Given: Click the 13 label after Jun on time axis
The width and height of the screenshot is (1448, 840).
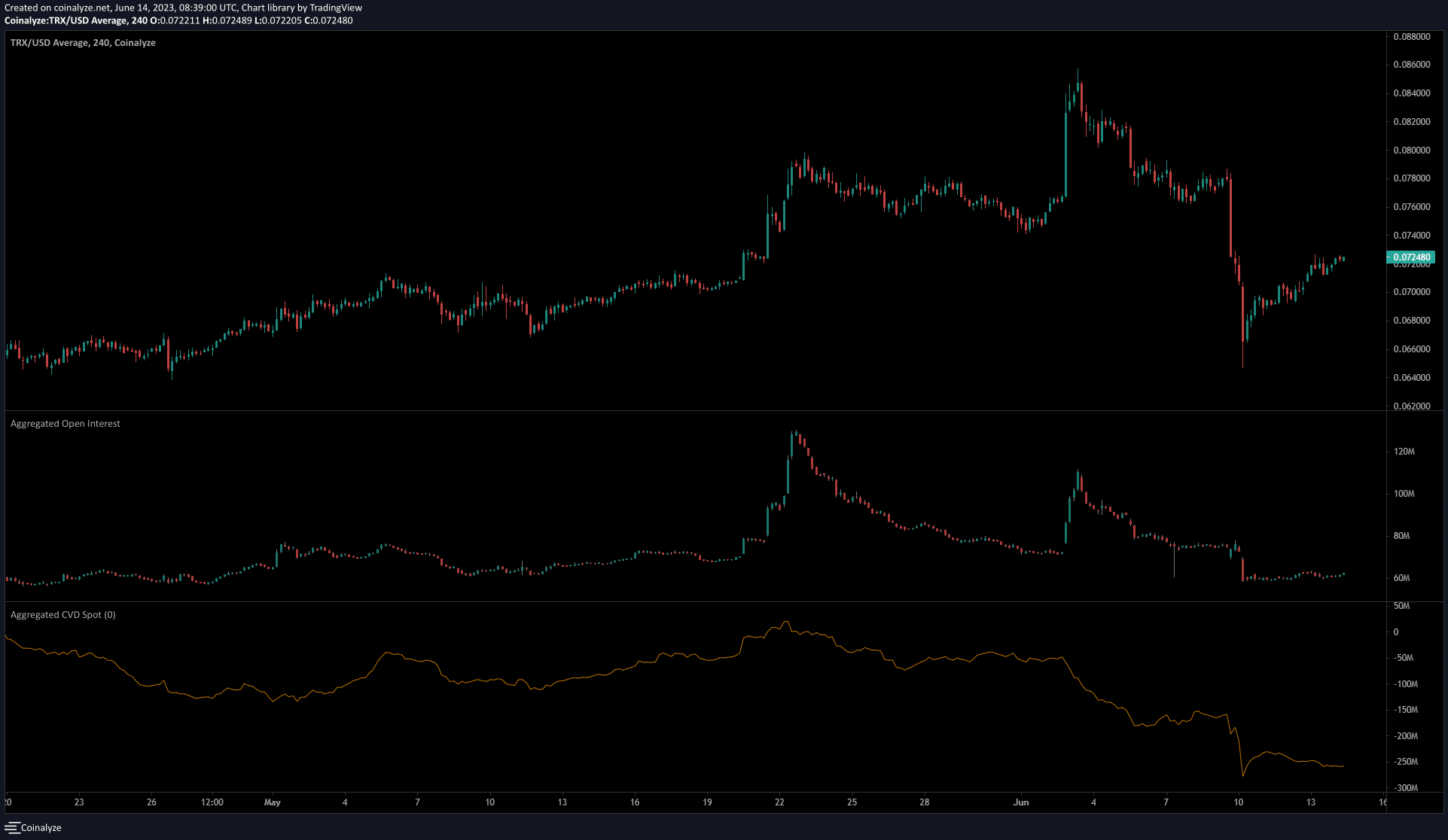Looking at the screenshot, I should point(1311,802).
